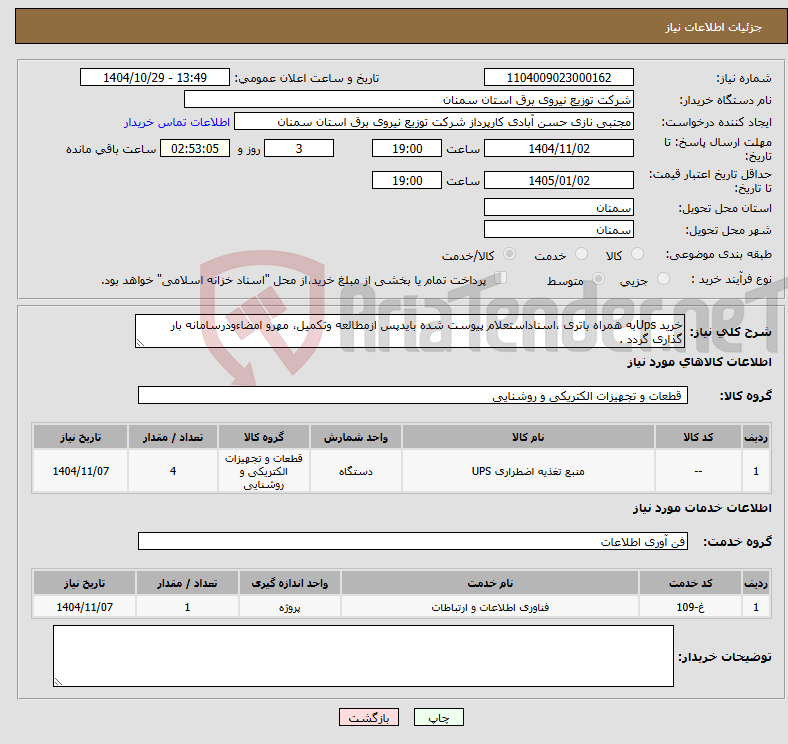
Task: Click the شماره نیاز number field
Action: tap(558, 77)
